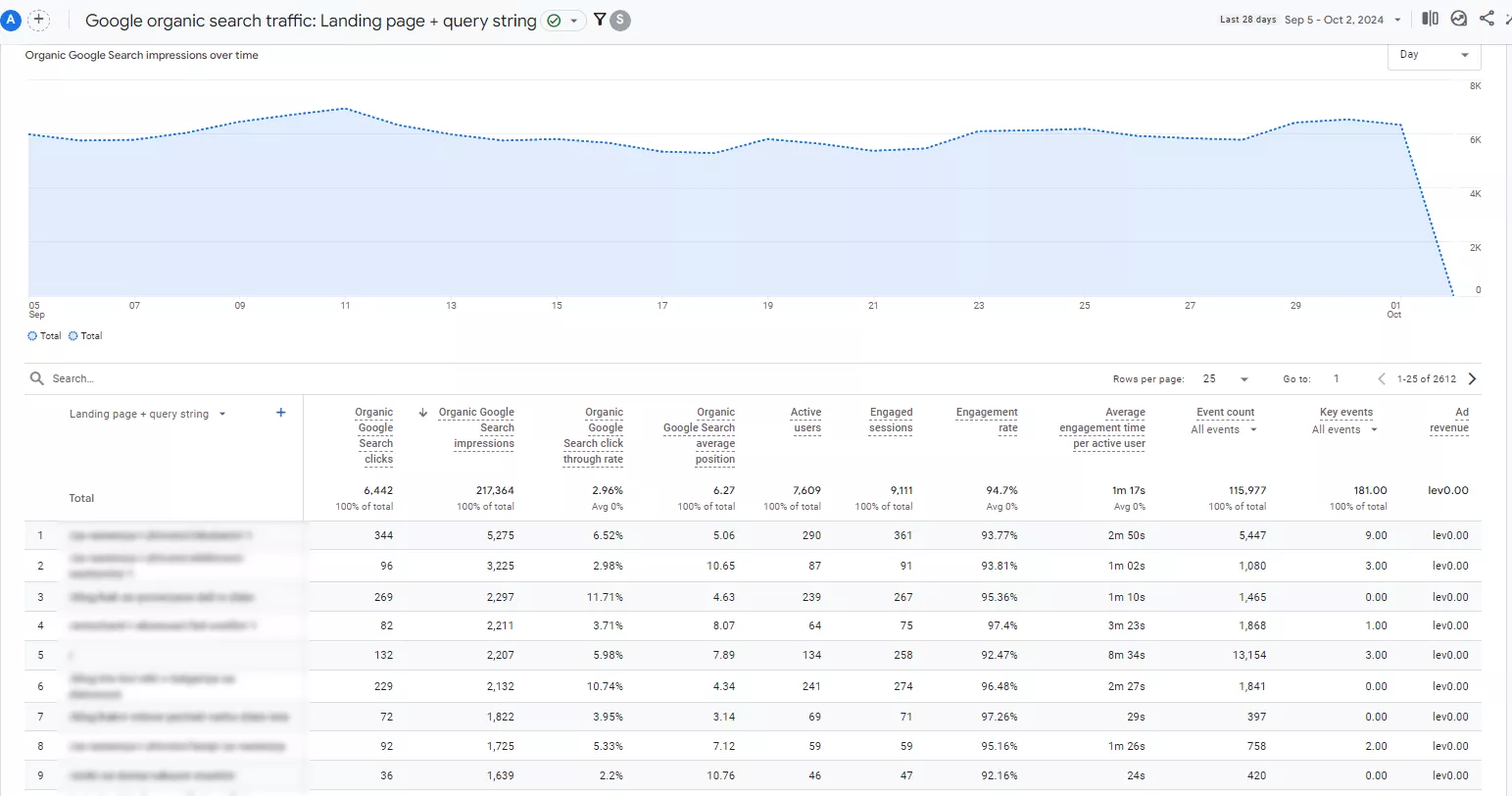The width and height of the screenshot is (1512, 796).
Task: Click row 8 average position 7.12
Action: [x=724, y=746]
